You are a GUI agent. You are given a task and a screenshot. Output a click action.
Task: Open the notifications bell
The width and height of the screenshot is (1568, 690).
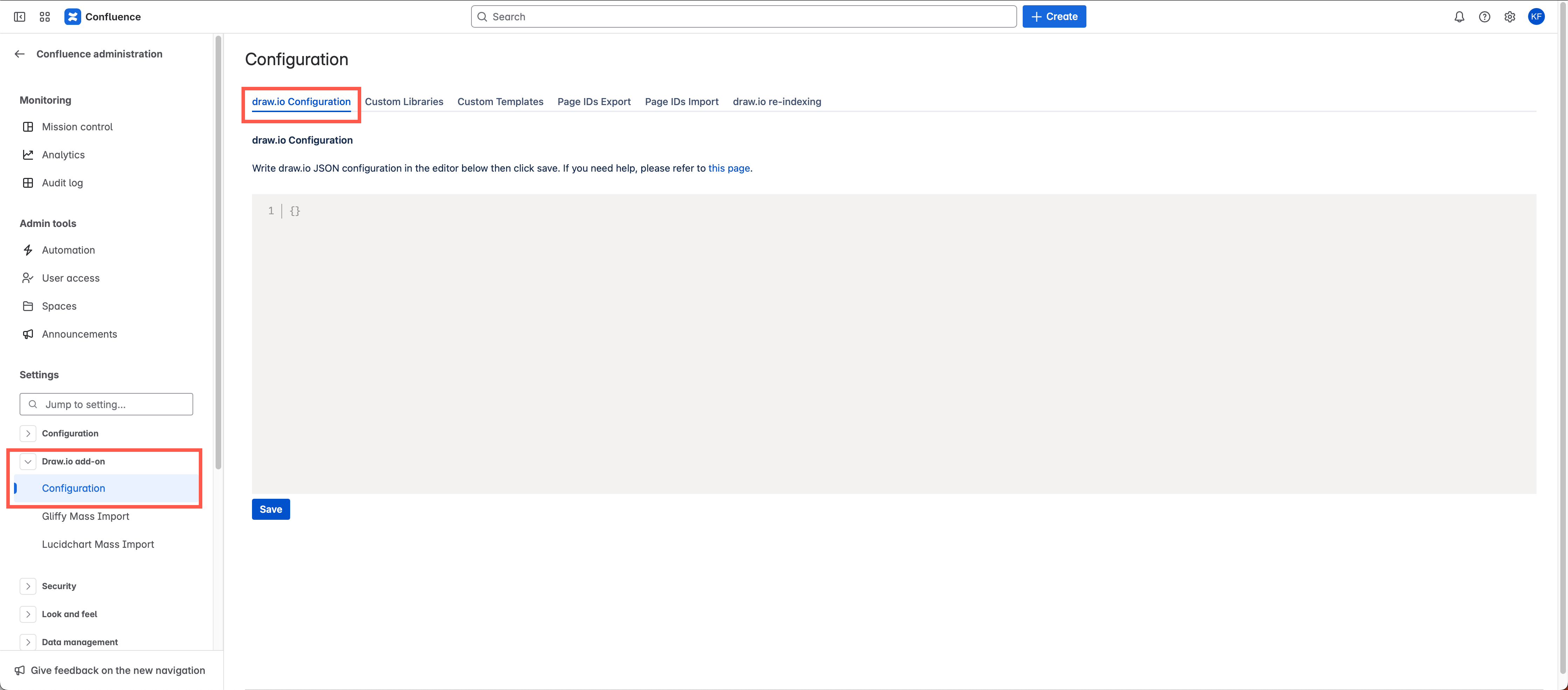pyautogui.click(x=1459, y=16)
